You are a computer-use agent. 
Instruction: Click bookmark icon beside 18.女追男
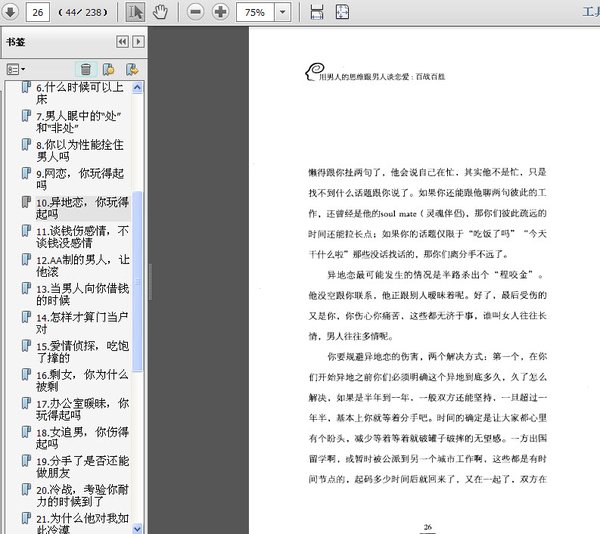26,432
